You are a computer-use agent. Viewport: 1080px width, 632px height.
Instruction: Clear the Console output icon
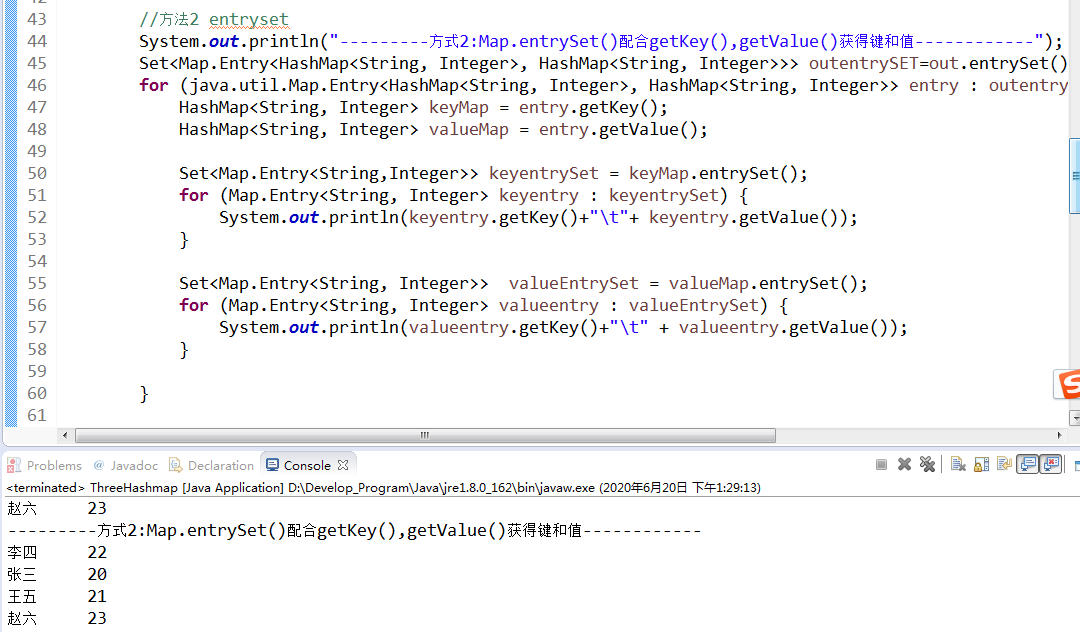click(x=958, y=465)
